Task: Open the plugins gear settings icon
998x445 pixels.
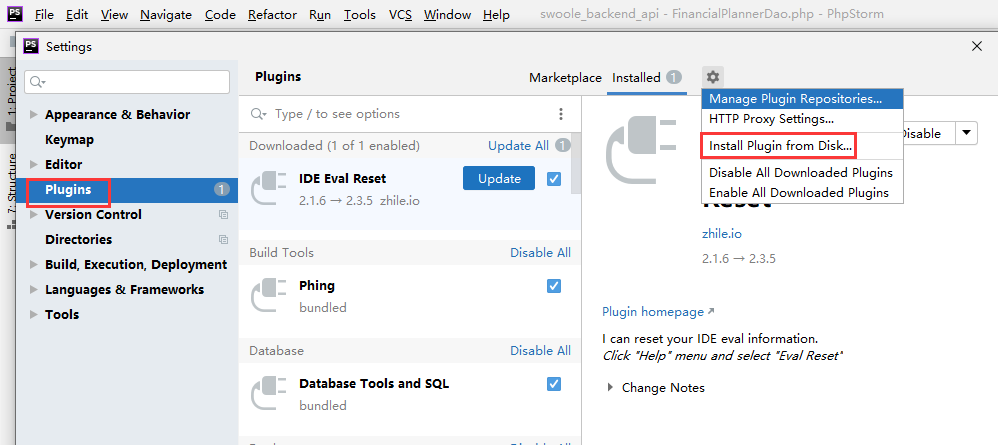Action: tap(713, 78)
